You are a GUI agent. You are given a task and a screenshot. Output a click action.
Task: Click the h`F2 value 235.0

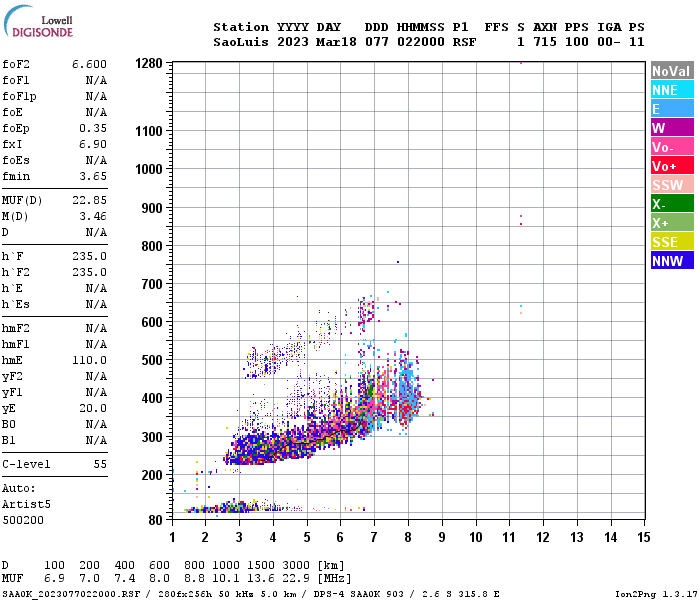click(89, 272)
